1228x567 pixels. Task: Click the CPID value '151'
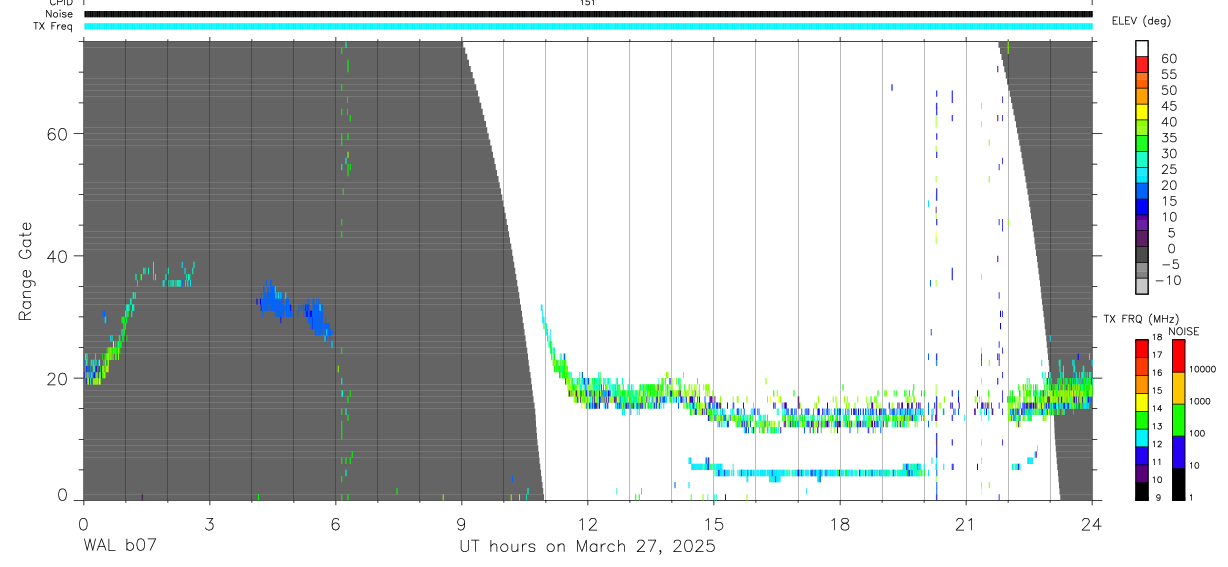pyautogui.click(x=588, y=3)
